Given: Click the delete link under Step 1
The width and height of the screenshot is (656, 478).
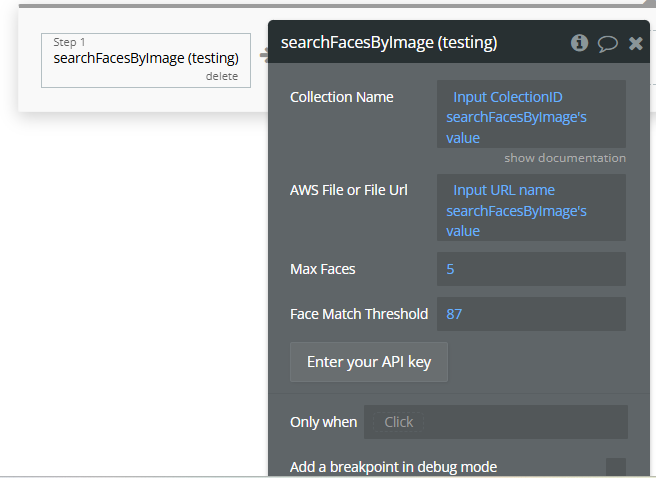Looking at the screenshot, I should pyautogui.click(x=222, y=76).
